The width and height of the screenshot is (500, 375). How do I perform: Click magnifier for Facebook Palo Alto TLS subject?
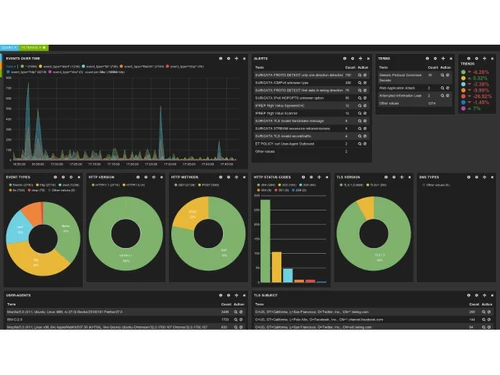pyautogui.click(x=484, y=320)
